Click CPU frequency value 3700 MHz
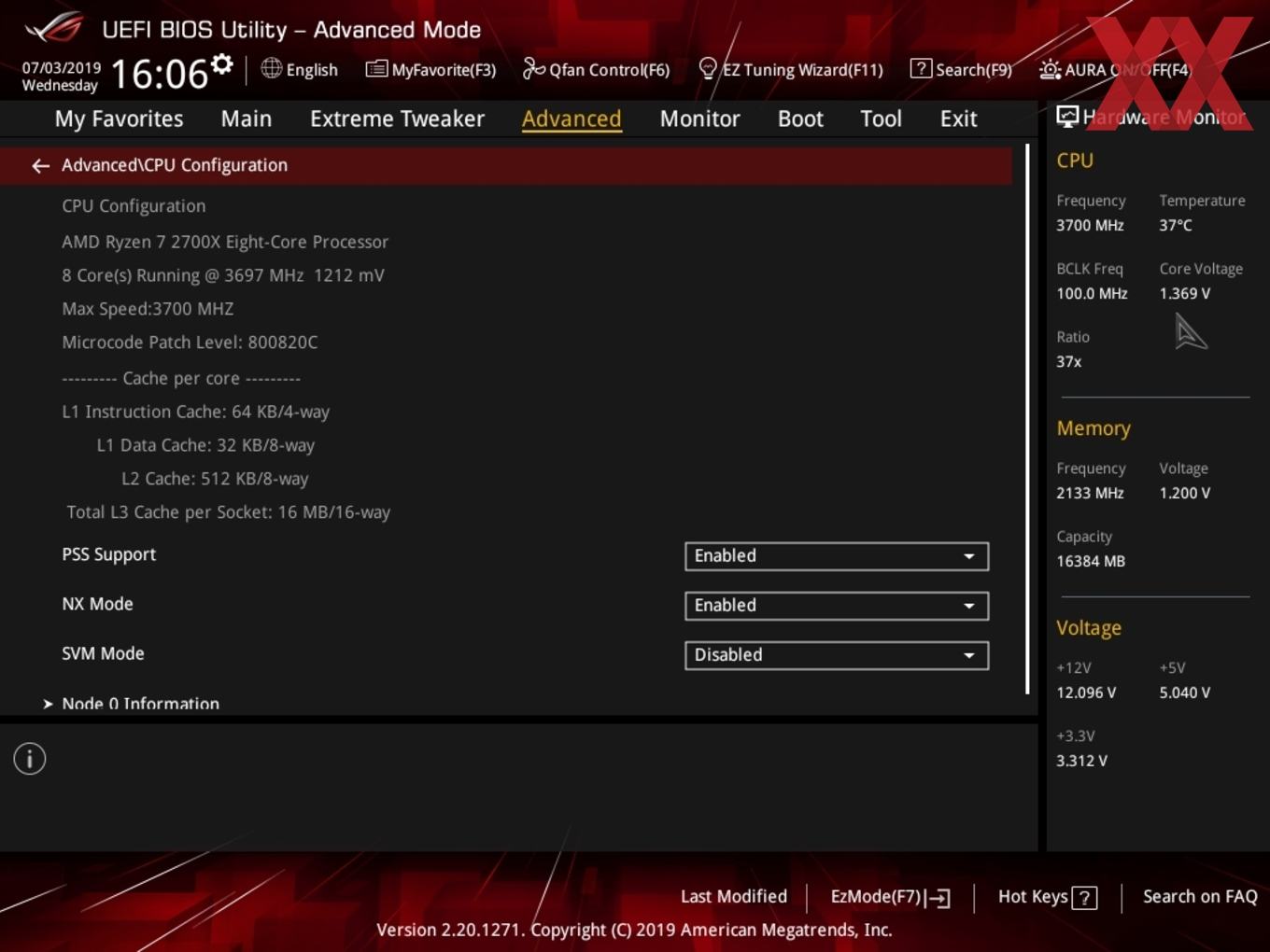Image resolution: width=1270 pixels, height=952 pixels. point(1090,225)
